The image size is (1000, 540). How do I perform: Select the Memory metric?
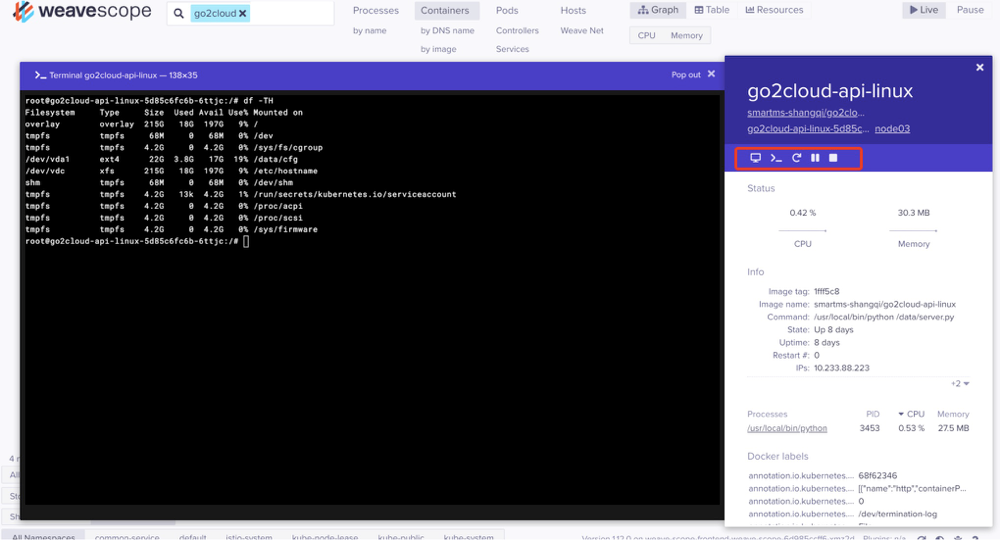tap(687, 36)
